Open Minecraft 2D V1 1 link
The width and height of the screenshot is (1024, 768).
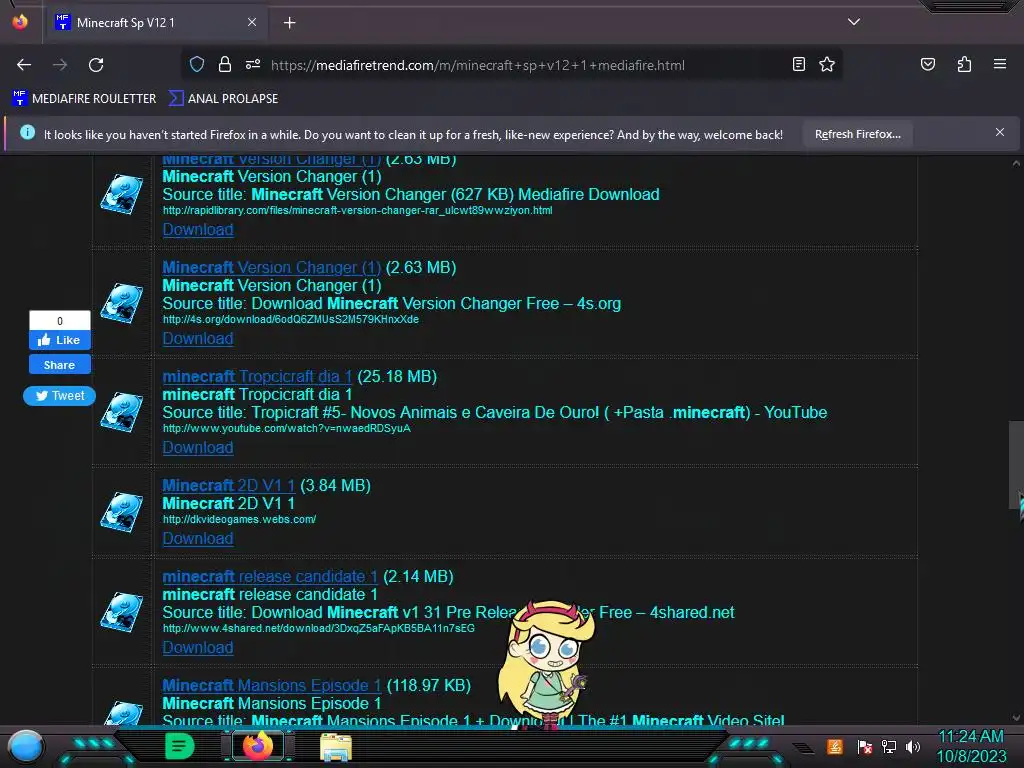point(229,485)
